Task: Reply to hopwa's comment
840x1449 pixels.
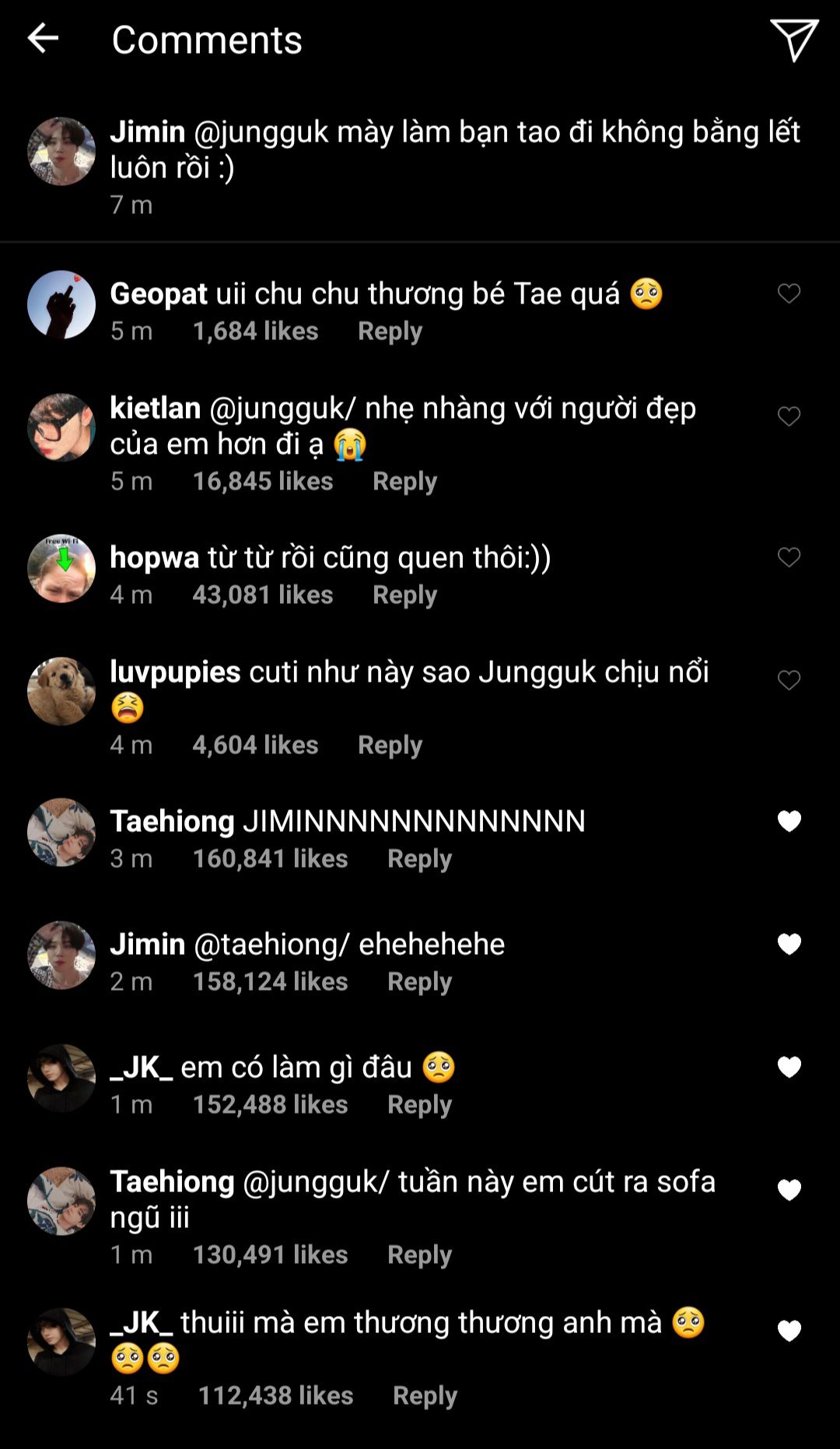Action: coord(404,595)
